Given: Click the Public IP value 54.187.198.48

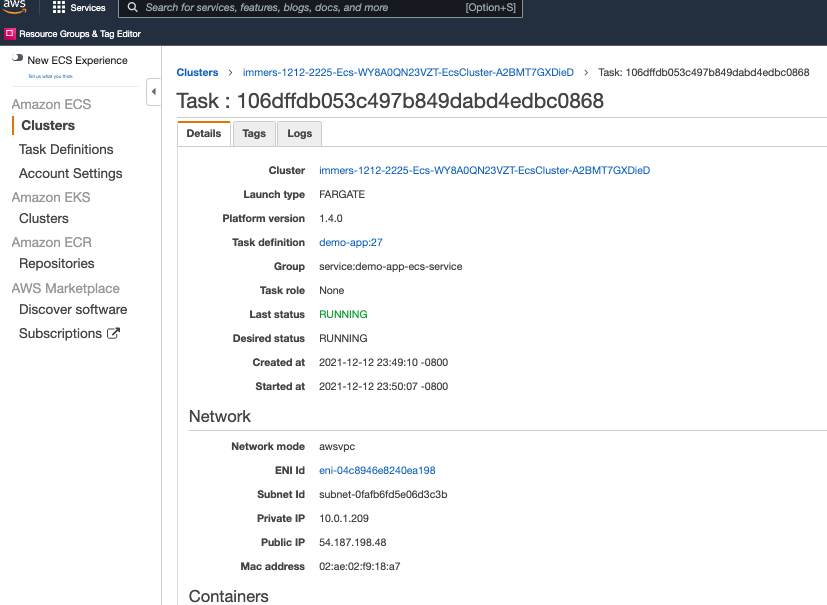Looking at the screenshot, I should pyautogui.click(x=352, y=542).
